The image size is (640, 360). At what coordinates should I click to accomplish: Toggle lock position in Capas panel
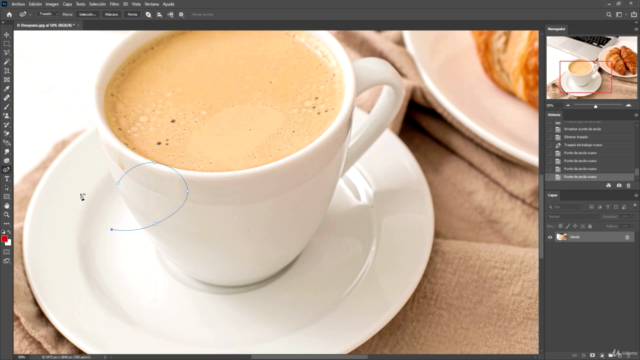pyautogui.click(x=575, y=226)
